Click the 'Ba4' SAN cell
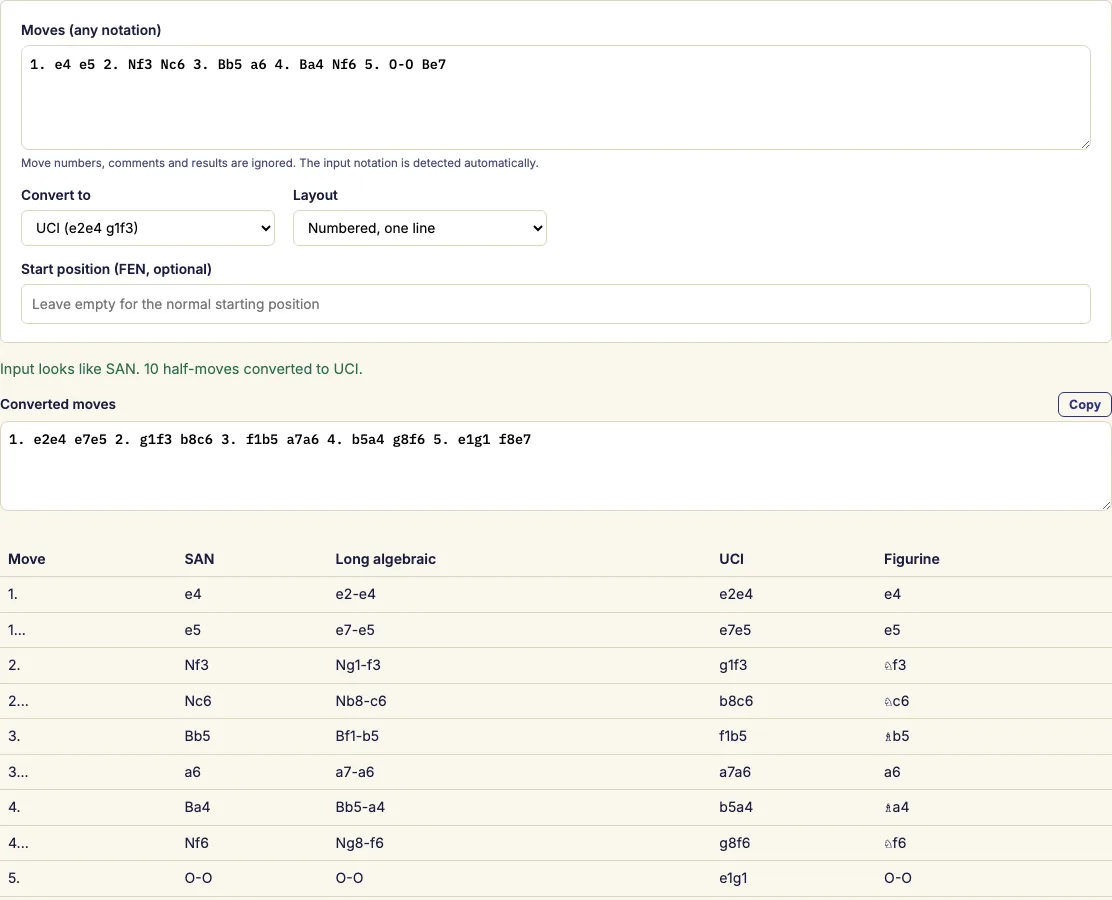 [197, 807]
